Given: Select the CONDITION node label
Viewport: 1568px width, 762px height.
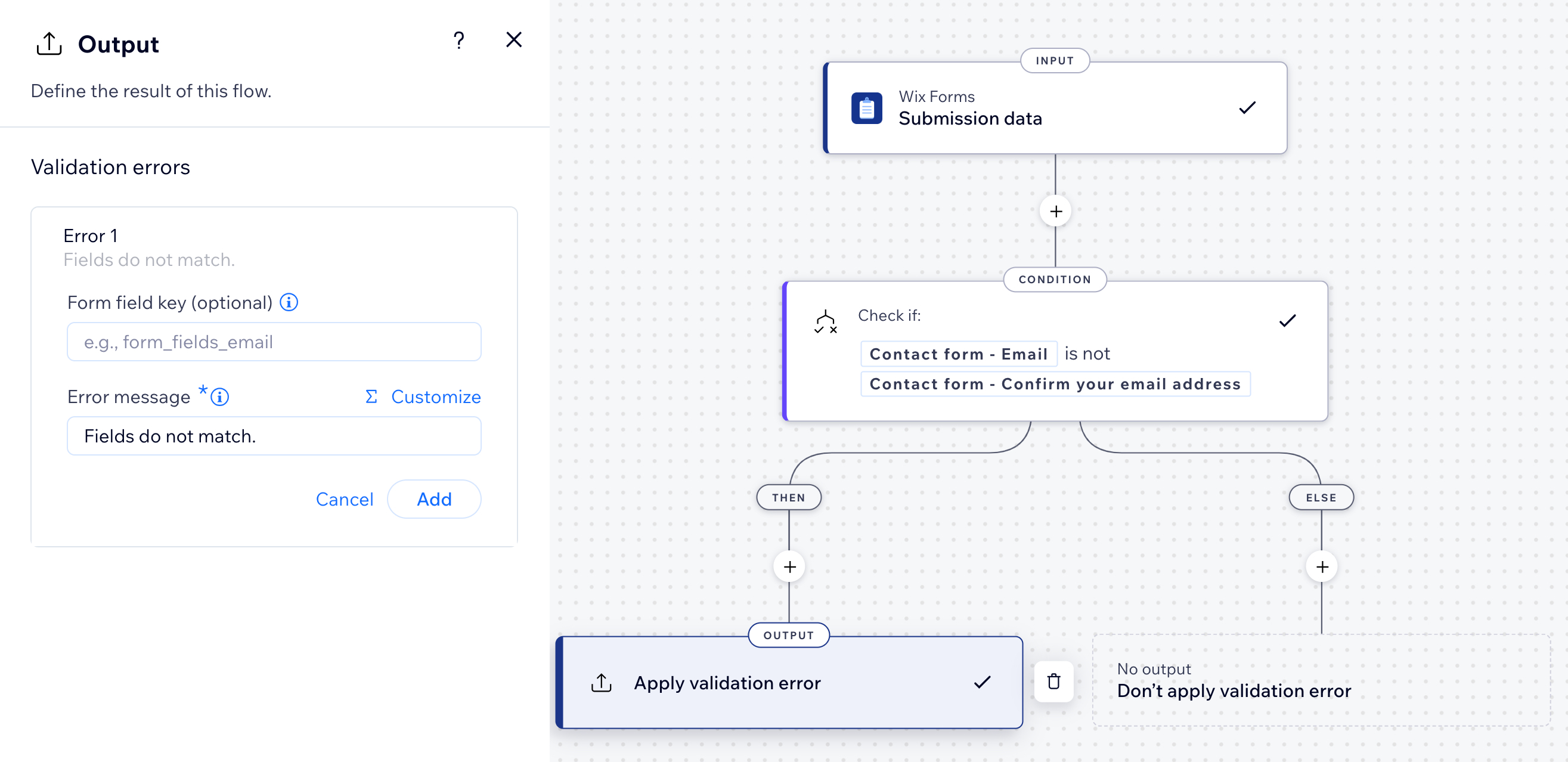Looking at the screenshot, I should 1056,280.
